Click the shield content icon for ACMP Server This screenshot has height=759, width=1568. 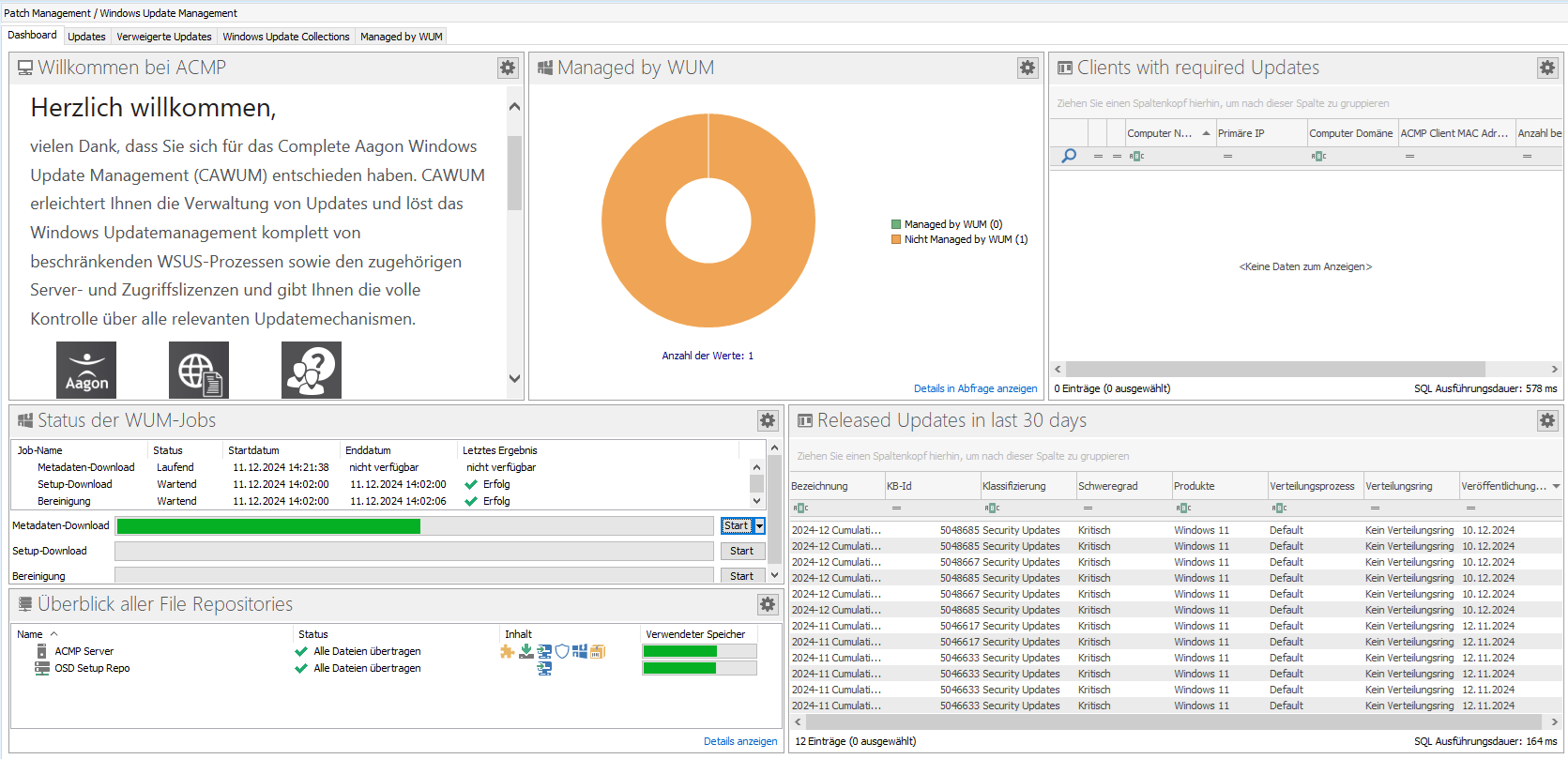click(562, 651)
